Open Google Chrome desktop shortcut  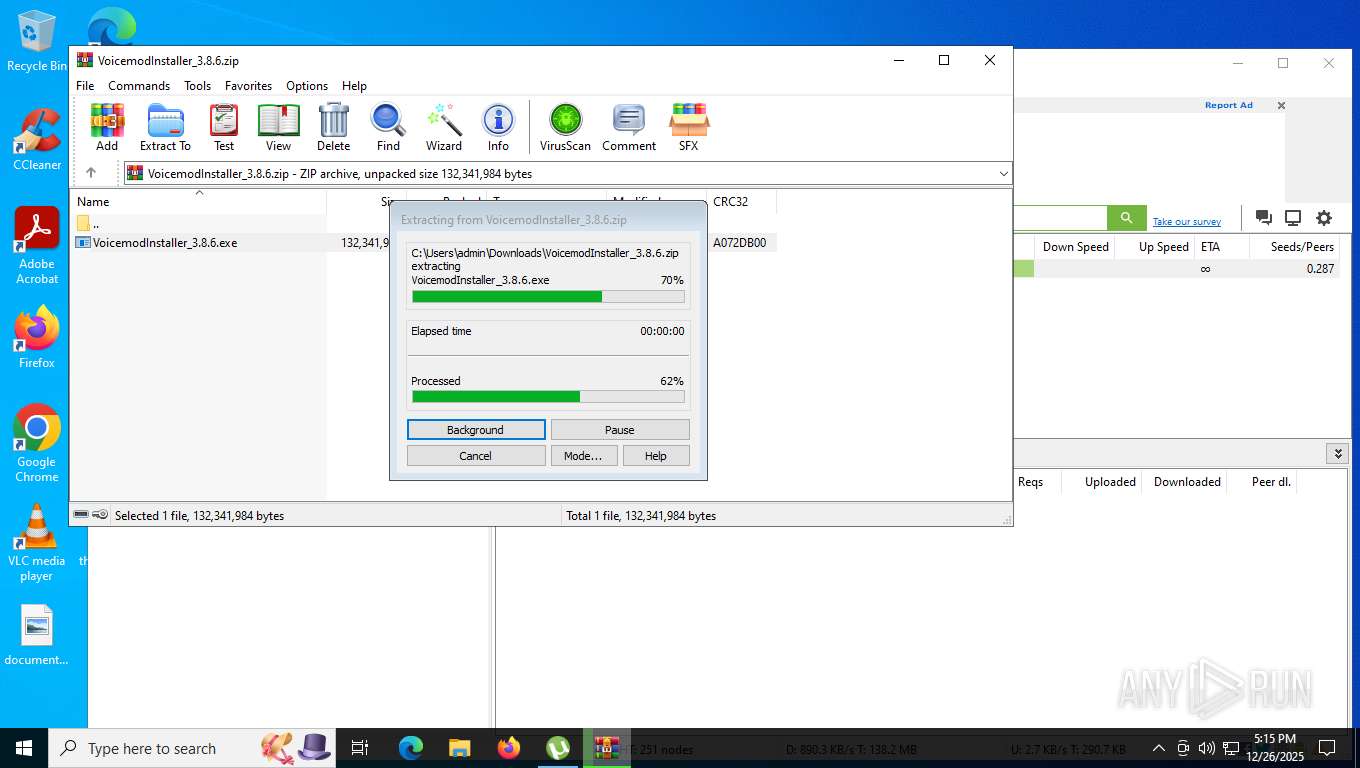click(x=37, y=443)
